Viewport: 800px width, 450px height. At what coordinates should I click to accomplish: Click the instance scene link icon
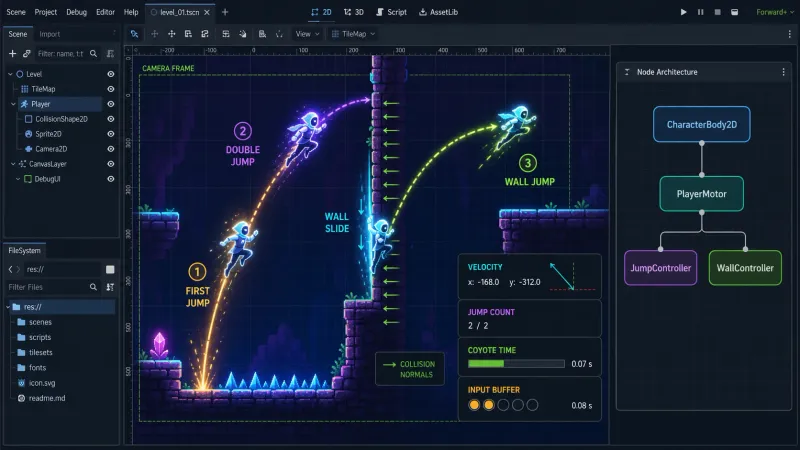point(27,54)
